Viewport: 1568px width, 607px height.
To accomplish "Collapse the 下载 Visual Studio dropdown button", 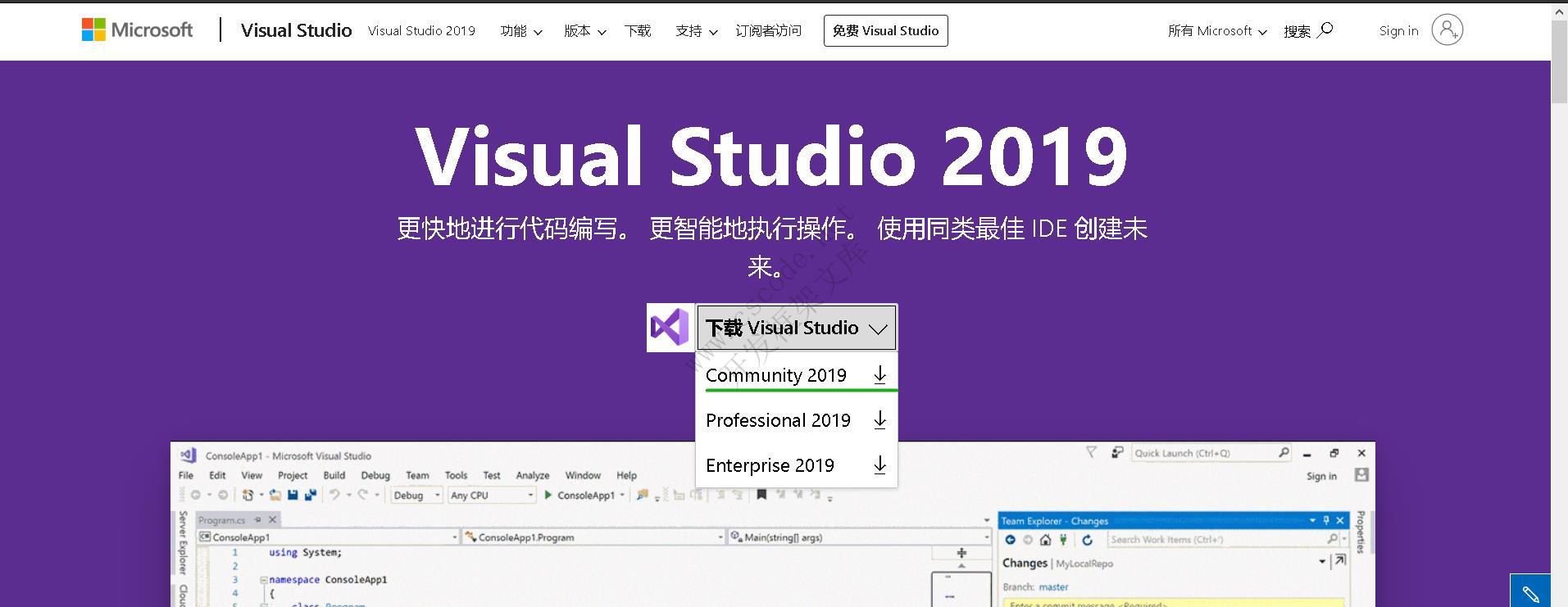I will click(x=797, y=328).
